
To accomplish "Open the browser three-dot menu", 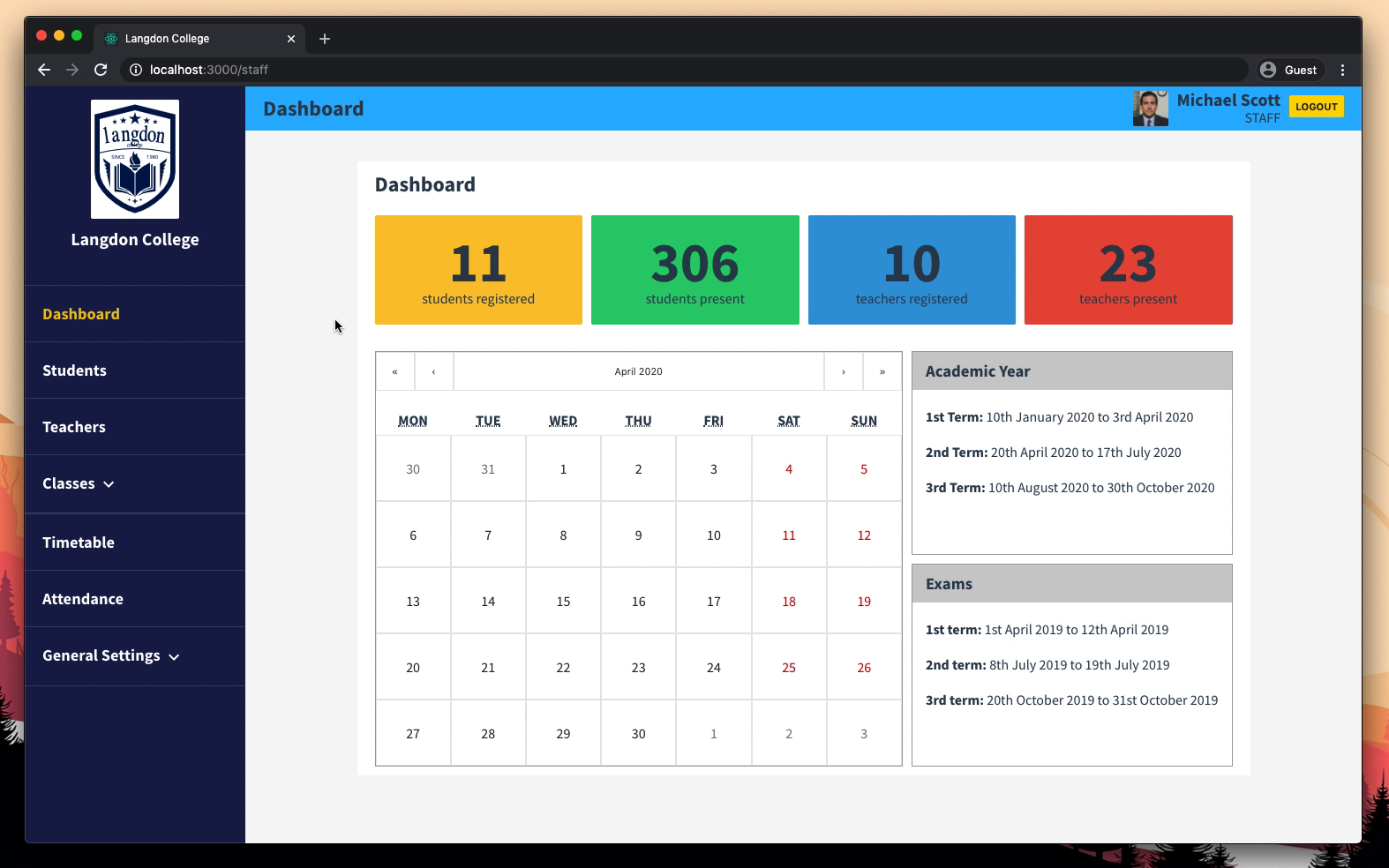I will (x=1342, y=70).
